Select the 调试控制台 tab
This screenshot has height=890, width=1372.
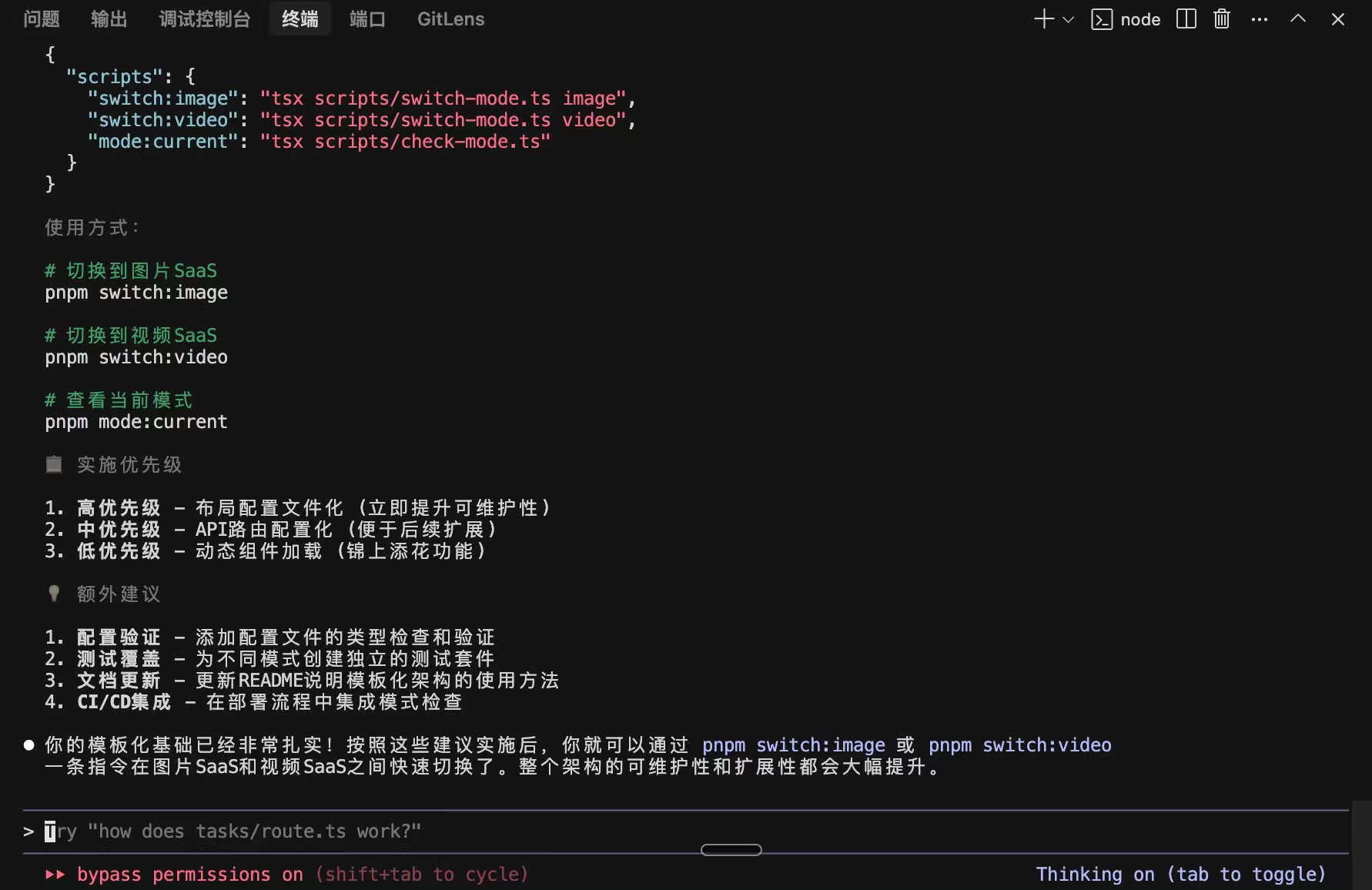[204, 19]
